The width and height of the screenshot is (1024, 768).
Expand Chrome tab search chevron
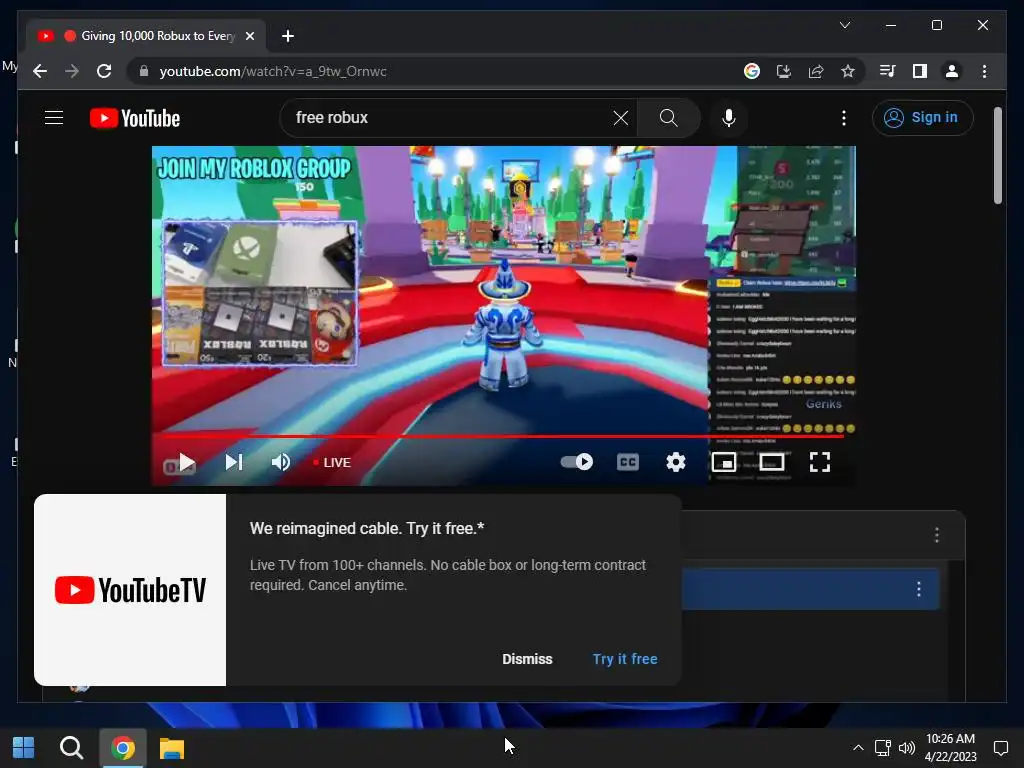point(844,25)
